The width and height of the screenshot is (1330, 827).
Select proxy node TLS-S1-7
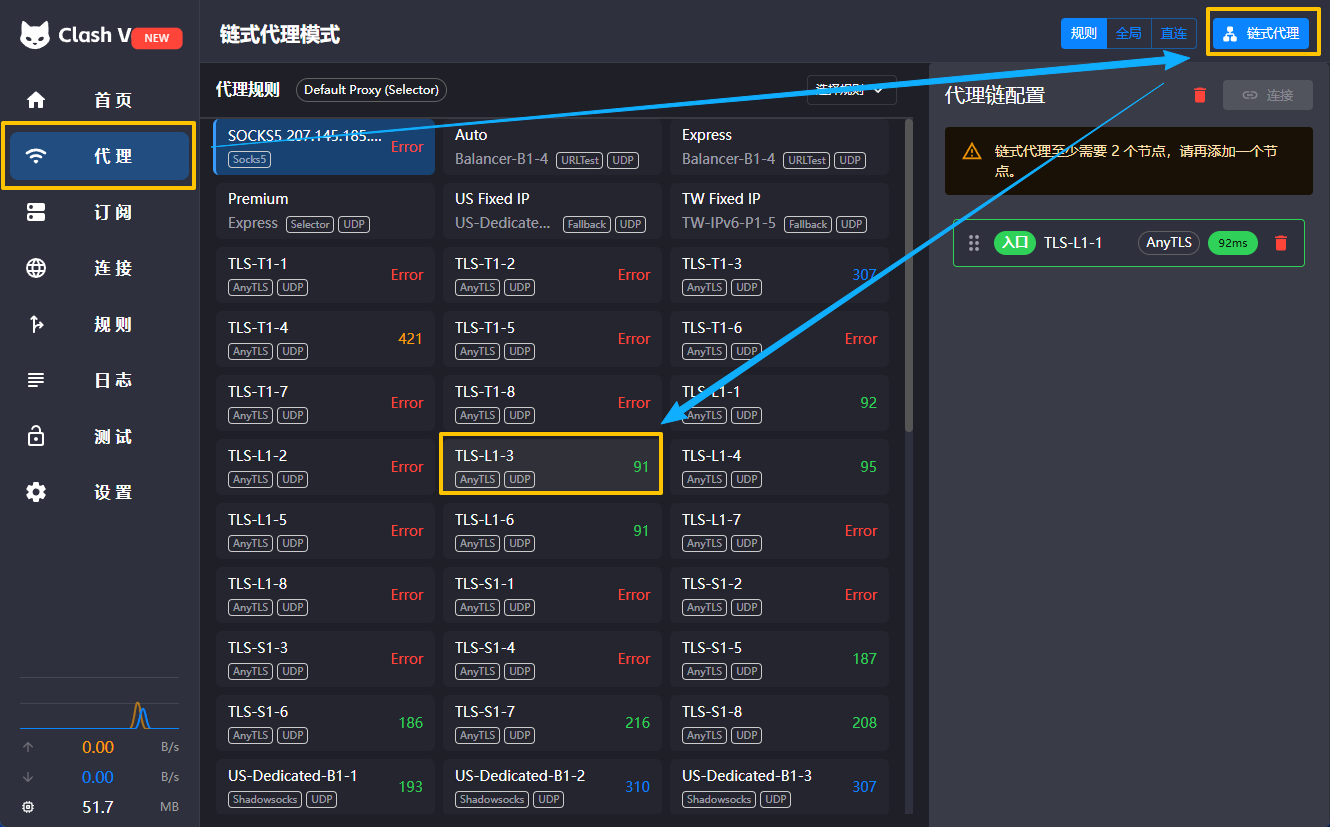[552, 723]
